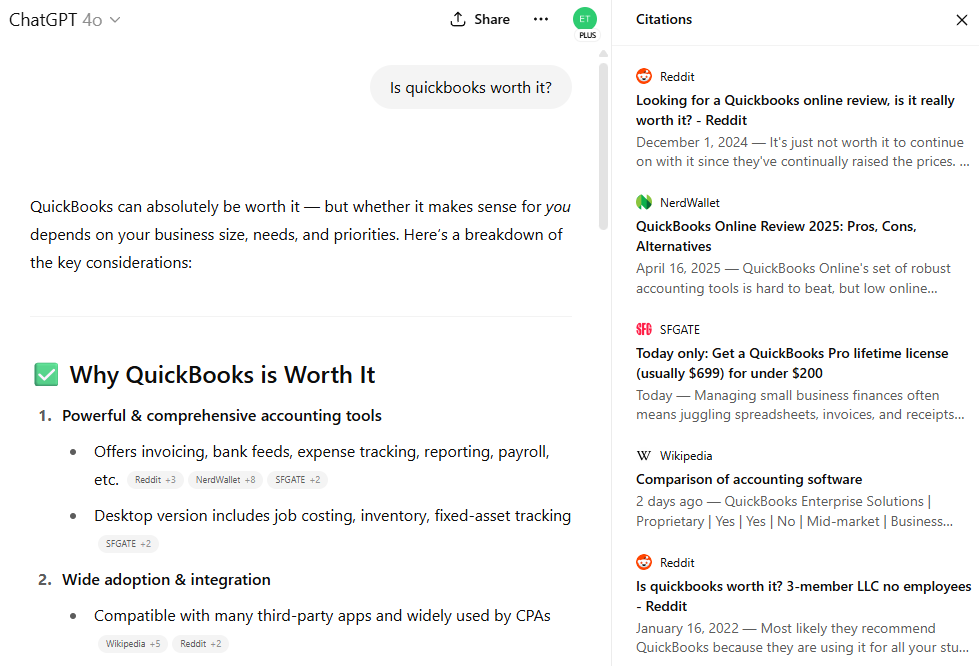
Task: Click the SFGATE source icon
Action: (x=643, y=329)
